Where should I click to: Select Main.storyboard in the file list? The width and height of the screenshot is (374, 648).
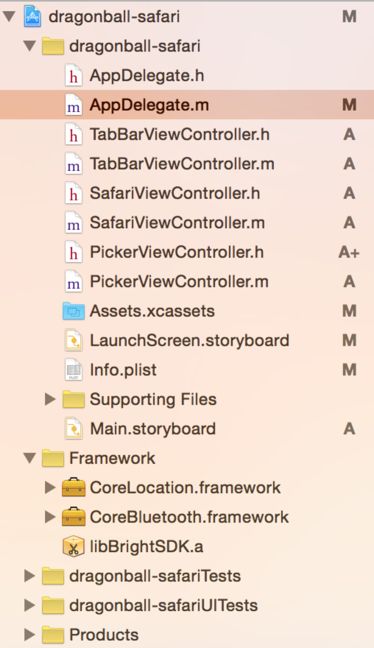[187, 429]
